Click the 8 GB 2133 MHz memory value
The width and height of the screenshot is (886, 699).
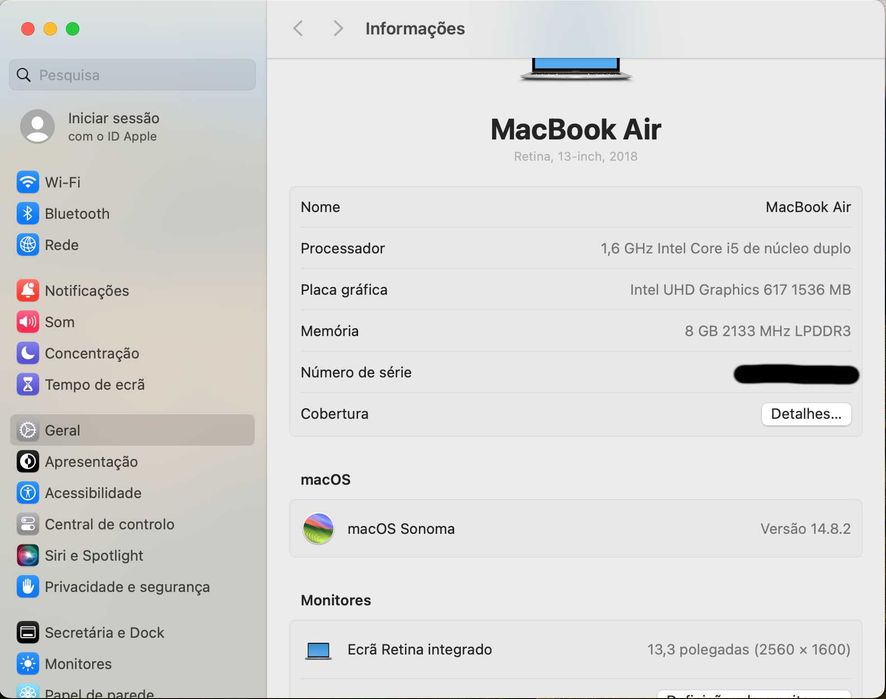coord(767,331)
